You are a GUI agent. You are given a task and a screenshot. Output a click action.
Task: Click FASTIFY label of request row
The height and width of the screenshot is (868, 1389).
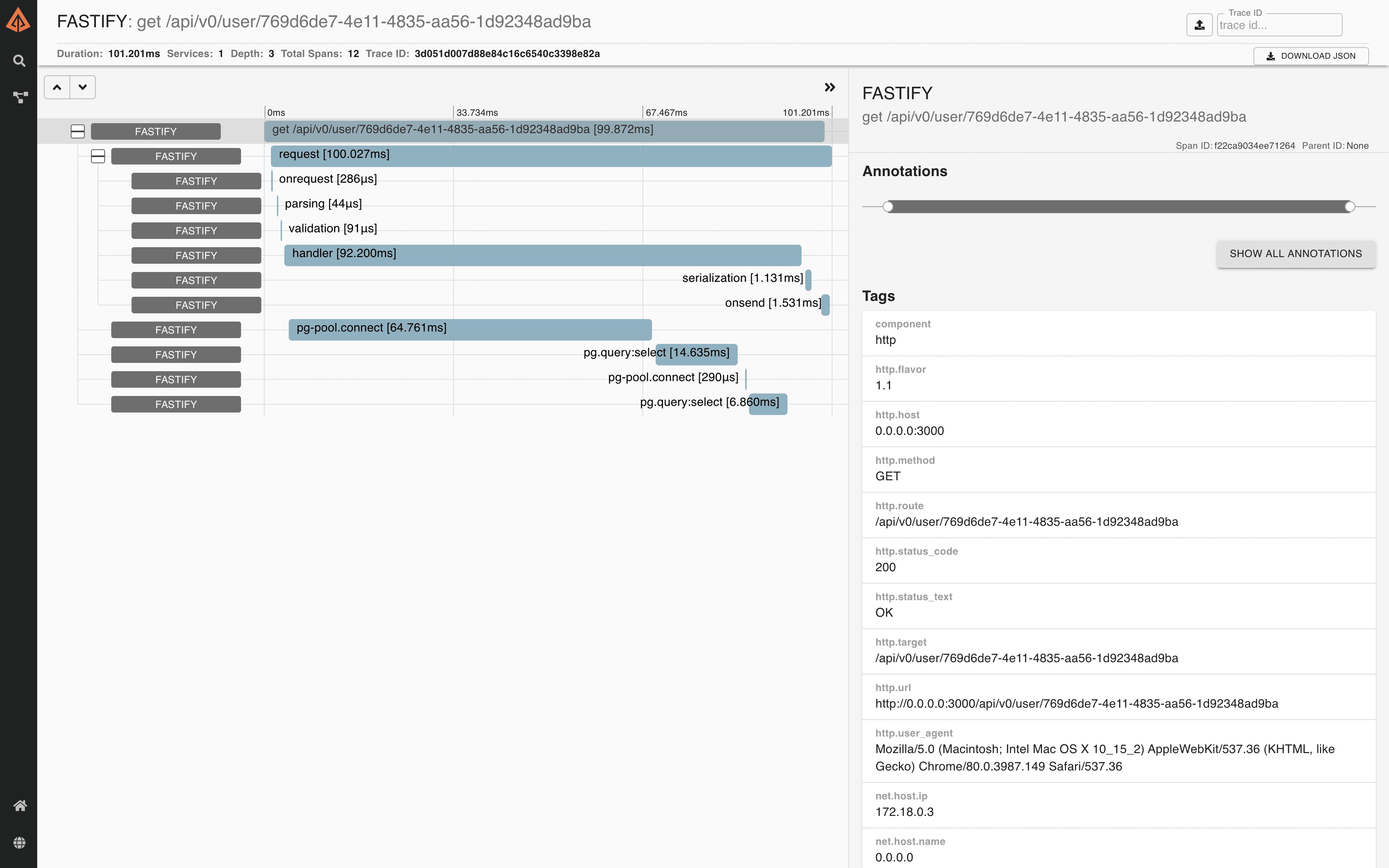[176, 156]
